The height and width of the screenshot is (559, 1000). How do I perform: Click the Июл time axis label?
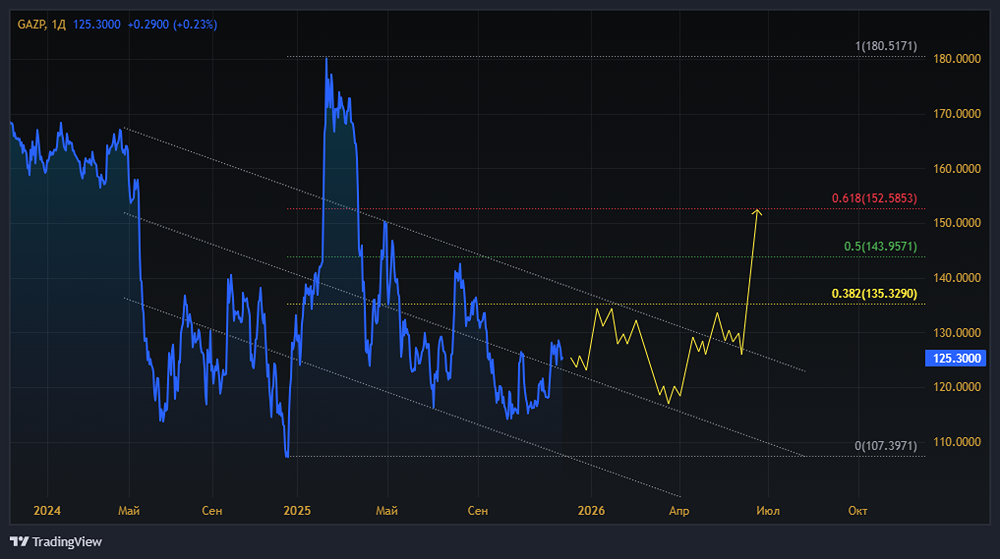coord(768,511)
